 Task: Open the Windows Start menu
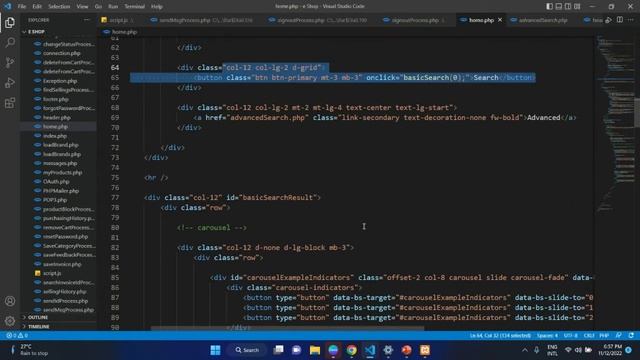tap(215, 350)
